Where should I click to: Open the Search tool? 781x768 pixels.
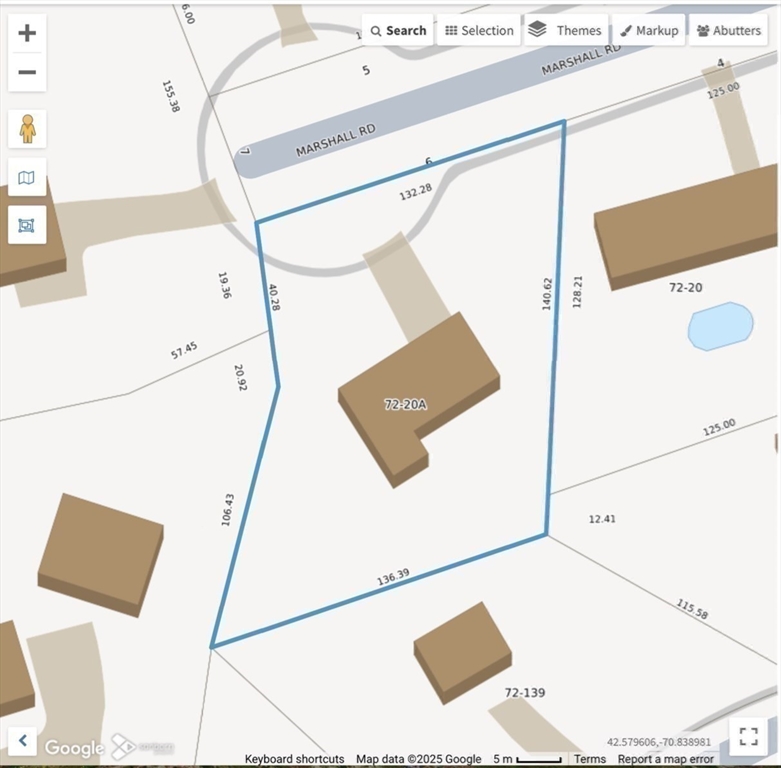[x=398, y=30]
